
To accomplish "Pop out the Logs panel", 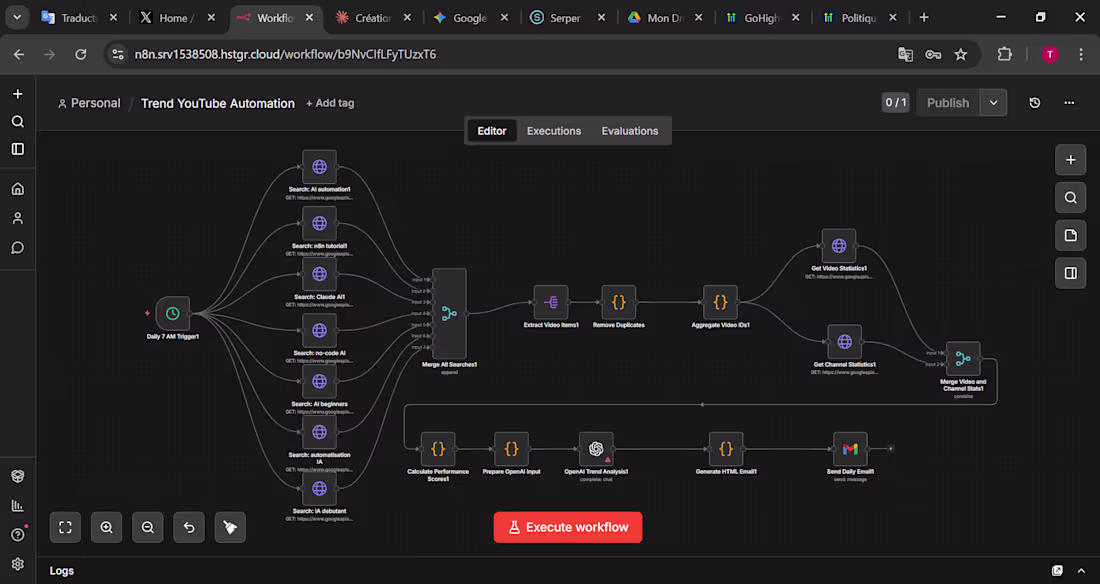I will (x=1057, y=571).
